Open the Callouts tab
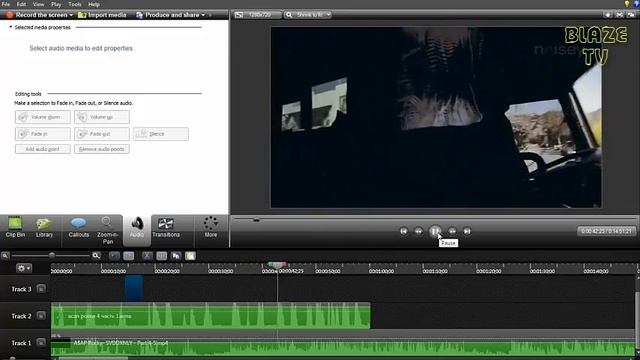Screen dimensions: 640x360 (78, 228)
